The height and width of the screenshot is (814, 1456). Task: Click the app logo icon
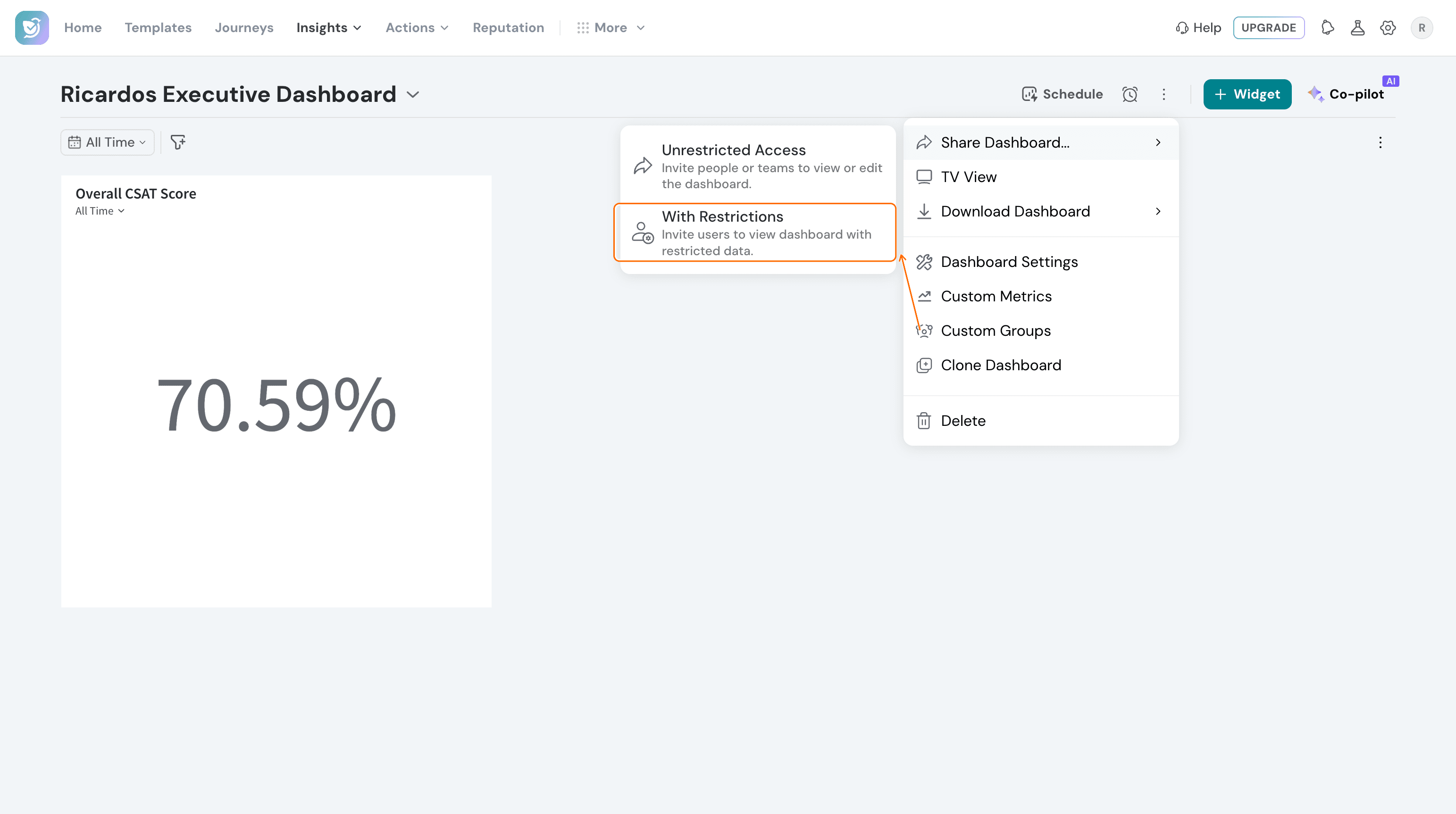click(x=32, y=28)
